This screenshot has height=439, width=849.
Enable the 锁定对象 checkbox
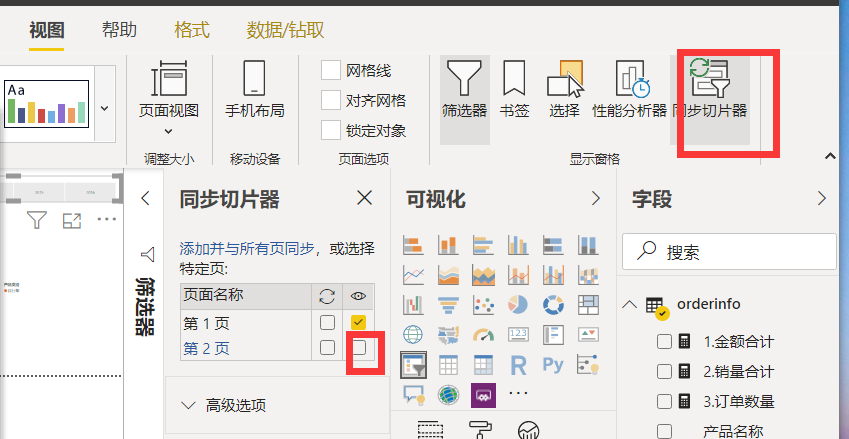330,130
